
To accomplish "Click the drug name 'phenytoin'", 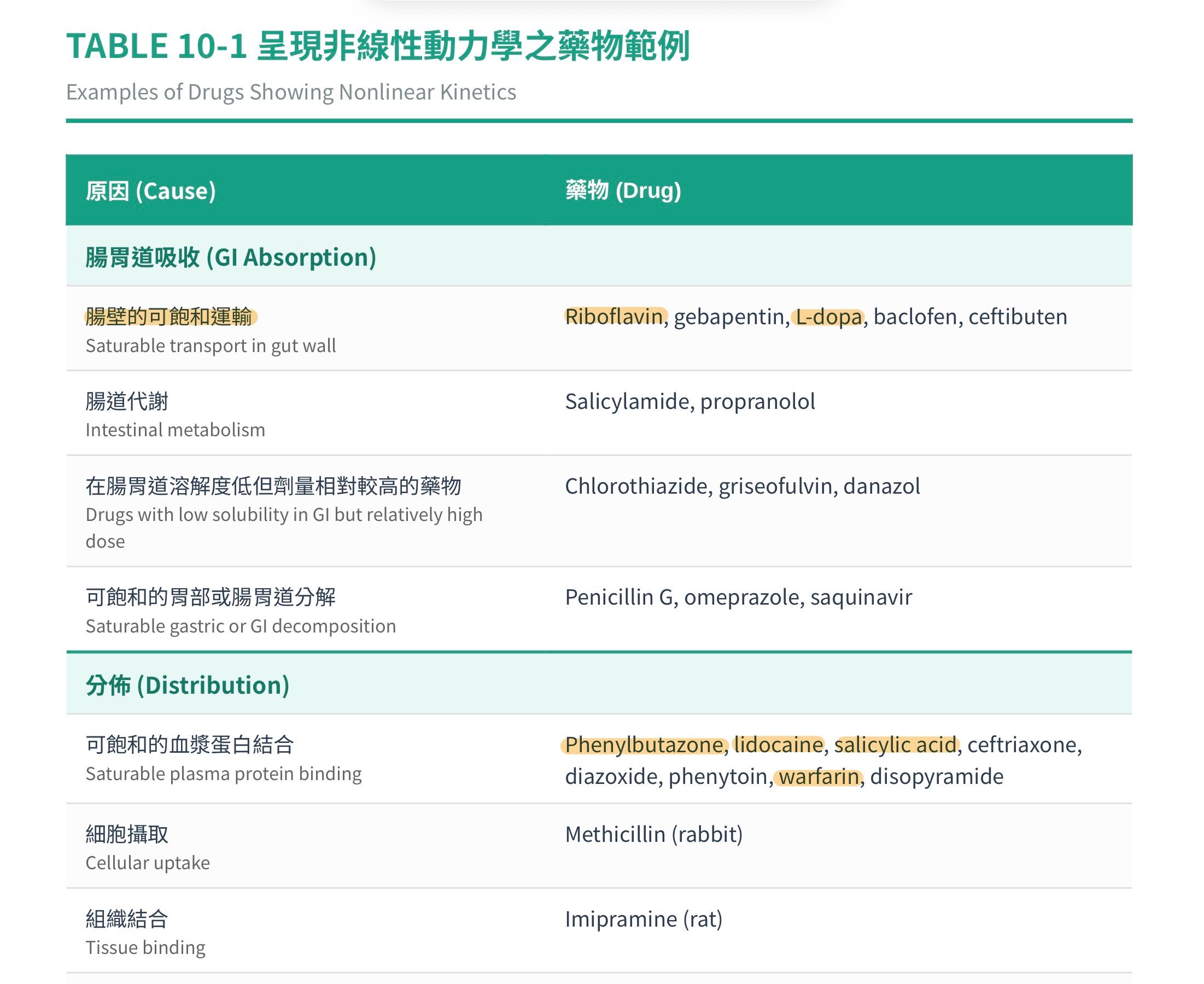I will pyautogui.click(x=717, y=777).
